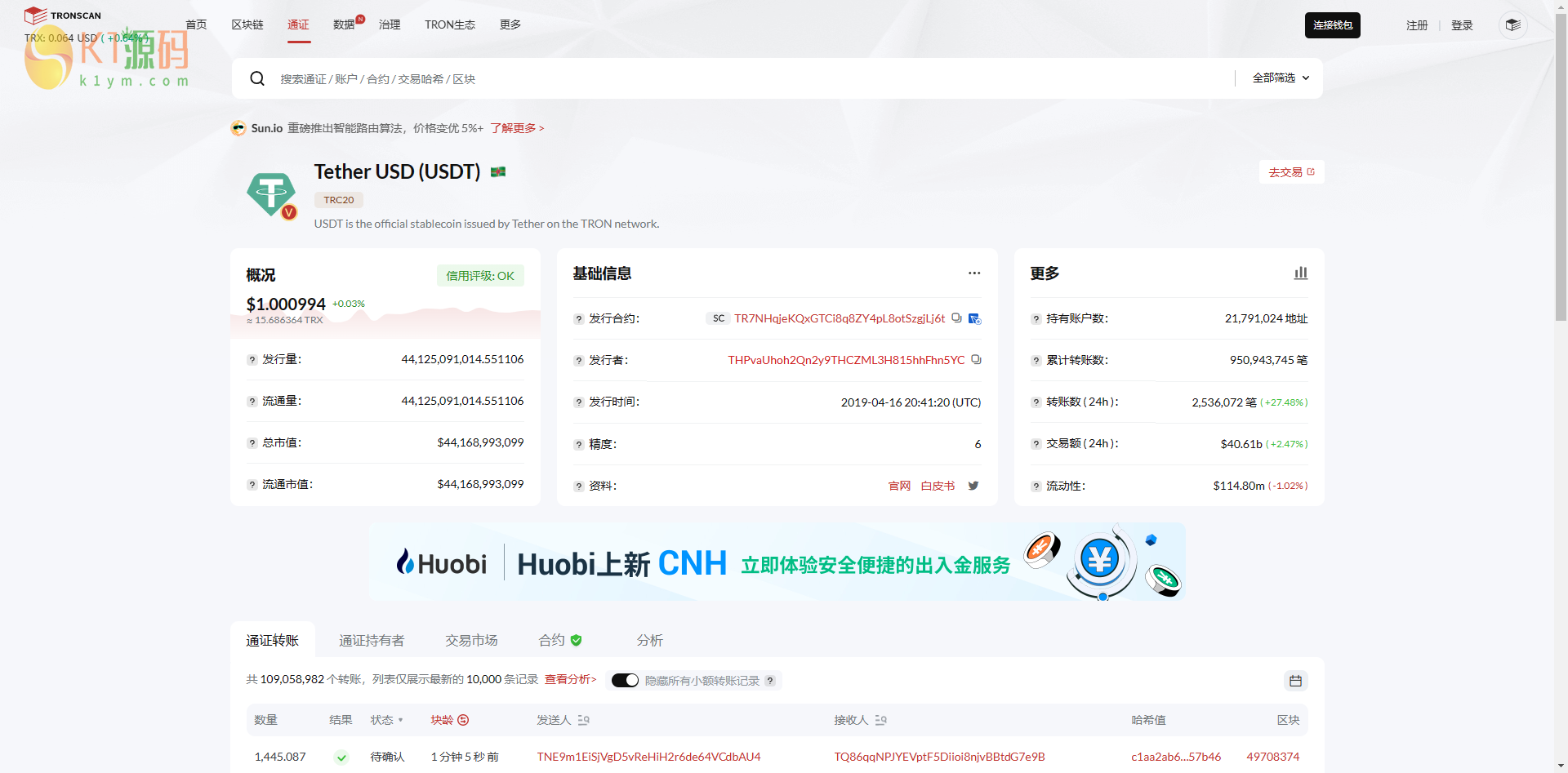Switch to the 通证转账 tab

pyautogui.click(x=273, y=641)
